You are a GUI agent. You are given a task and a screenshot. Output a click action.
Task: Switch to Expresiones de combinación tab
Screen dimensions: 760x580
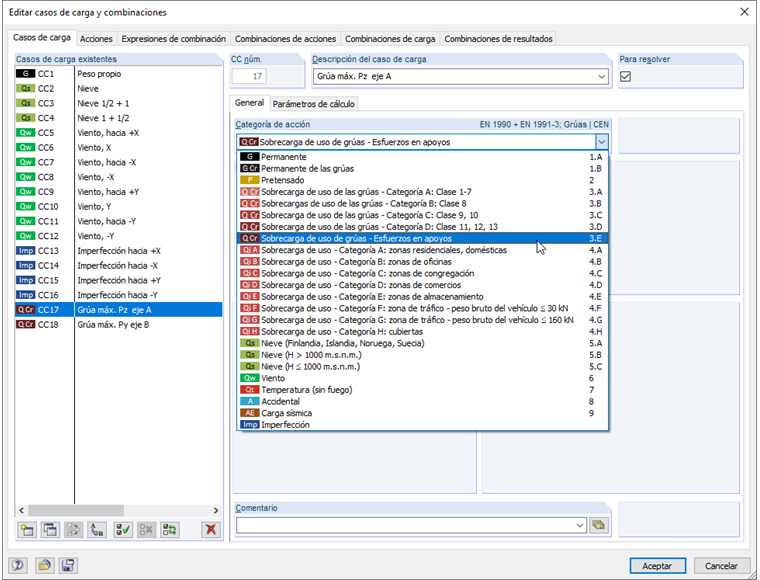(x=174, y=39)
